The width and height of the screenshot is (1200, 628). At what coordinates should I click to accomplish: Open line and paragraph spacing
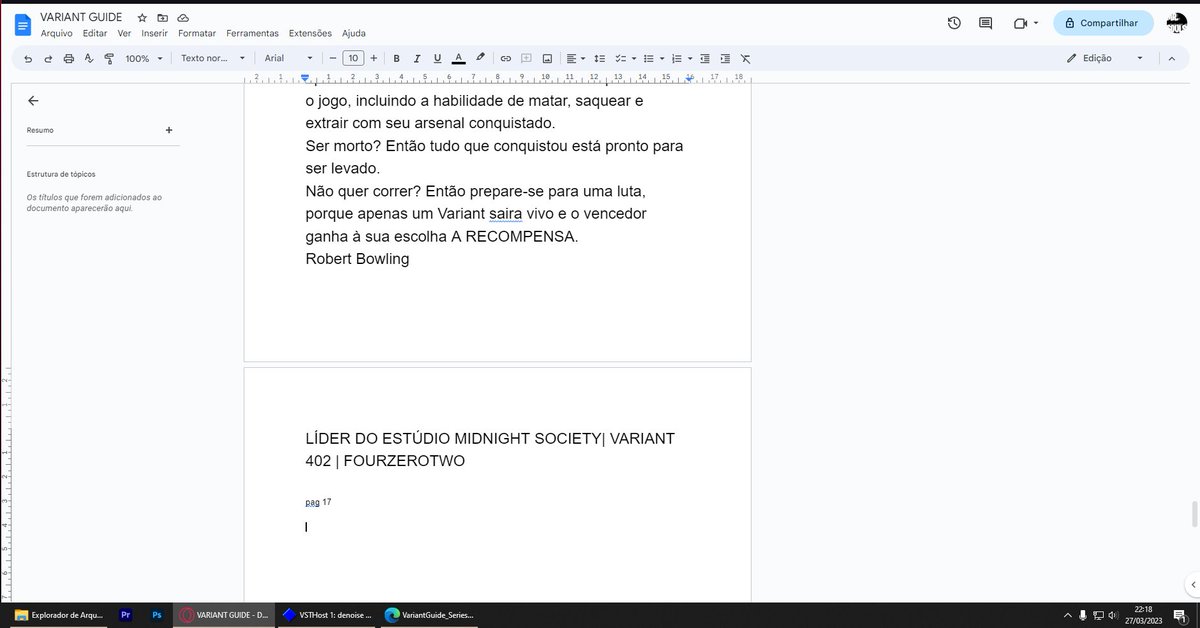600,58
